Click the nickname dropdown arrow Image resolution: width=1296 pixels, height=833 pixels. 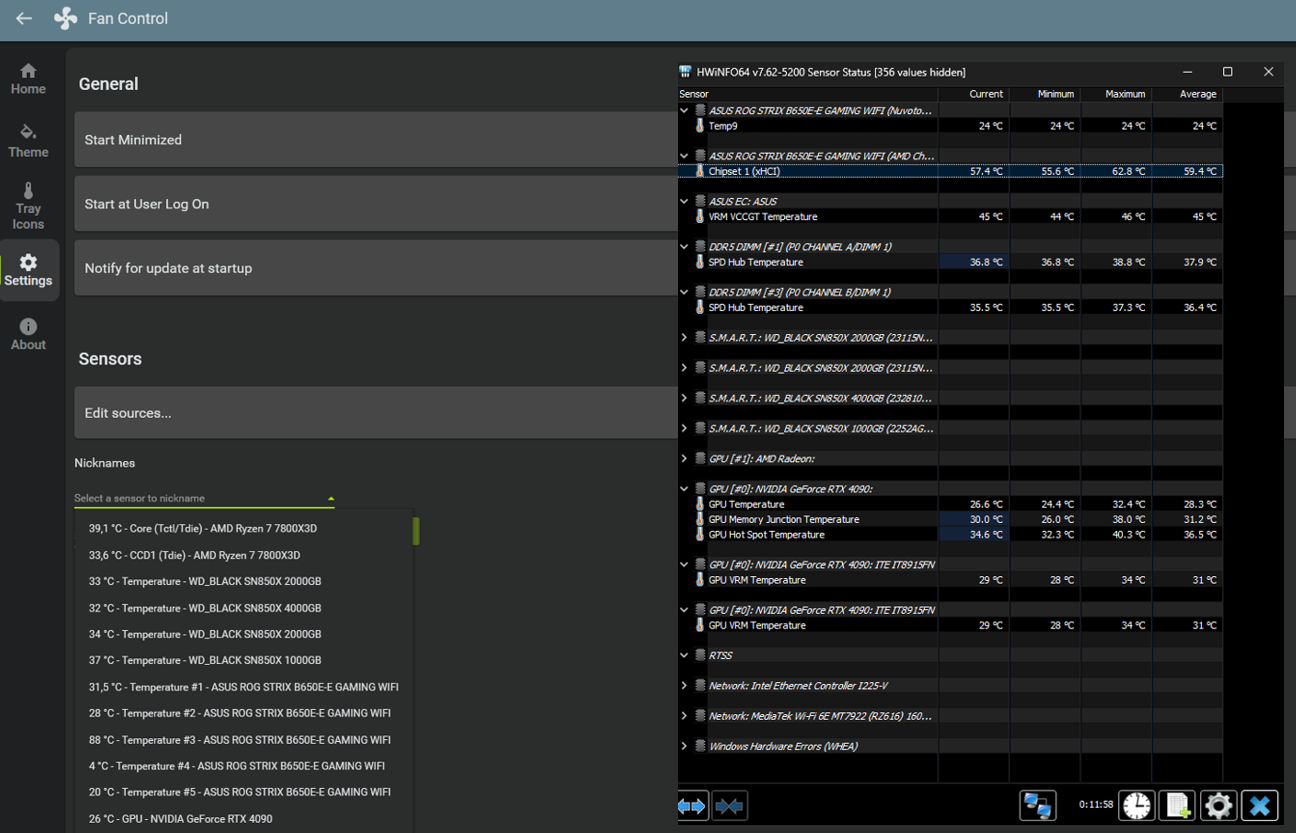click(330, 498)
